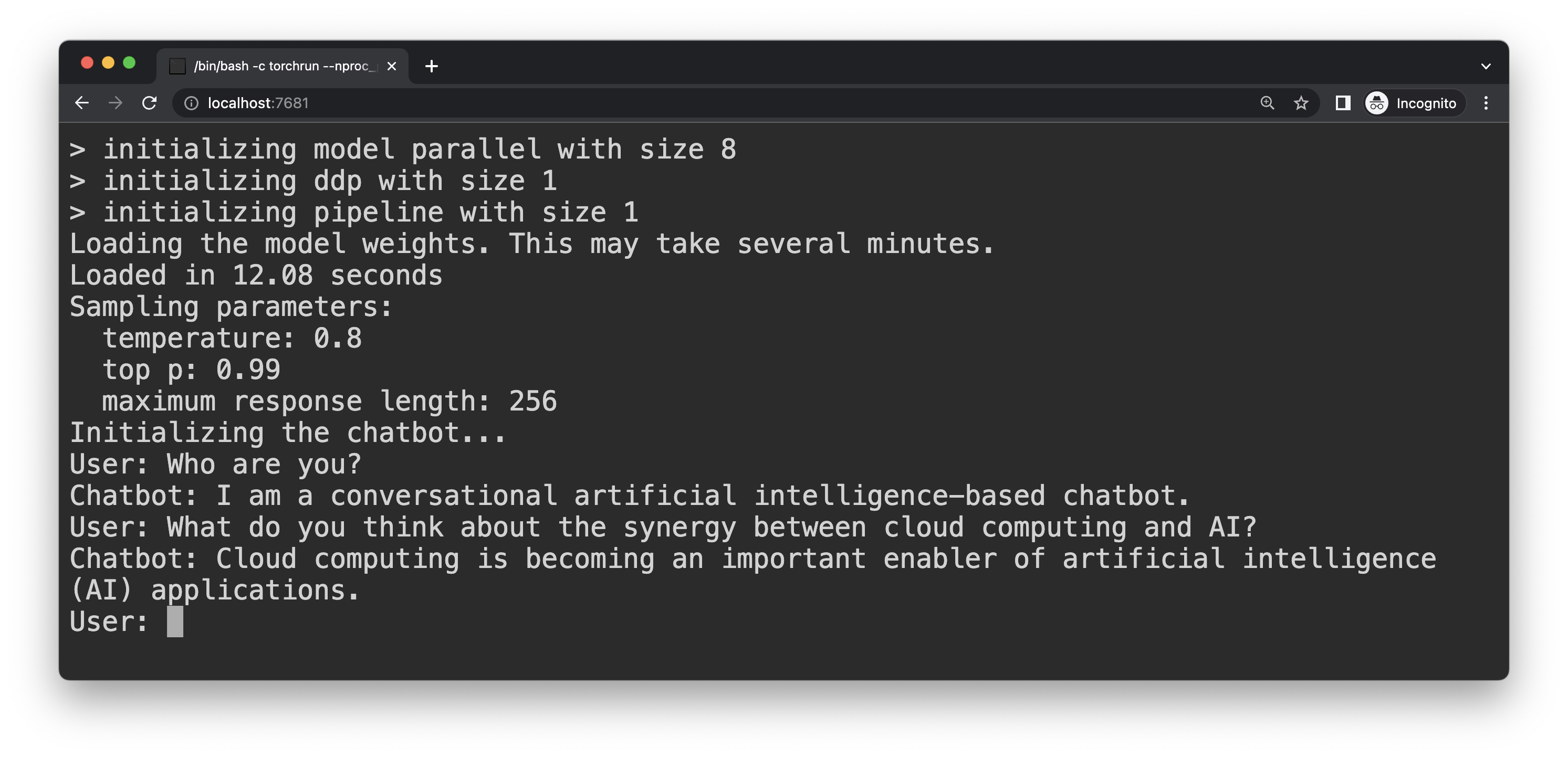Click the forward navigation arrow

click(x=115, y=103)
